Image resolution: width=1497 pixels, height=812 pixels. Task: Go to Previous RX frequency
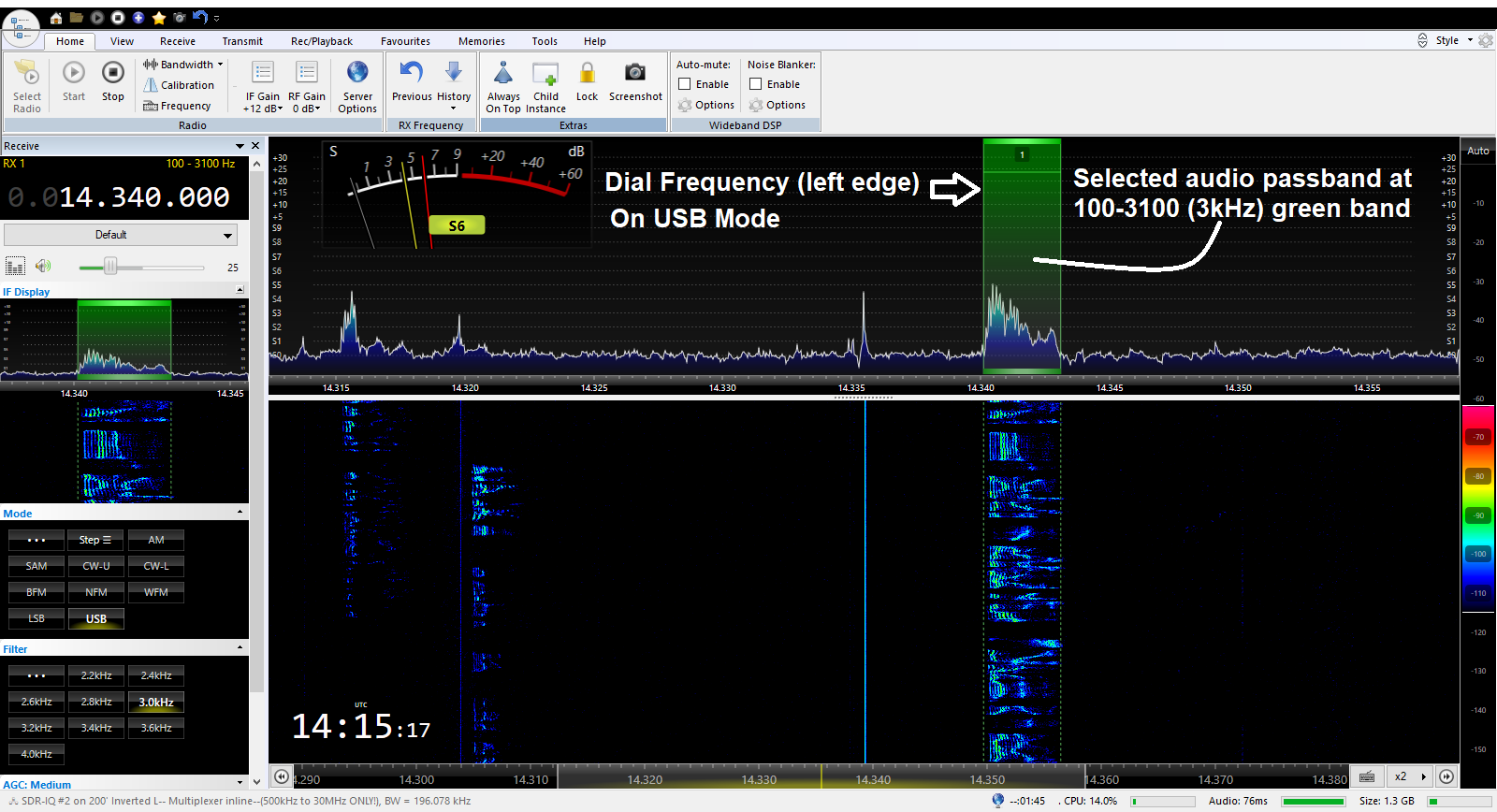412,73
